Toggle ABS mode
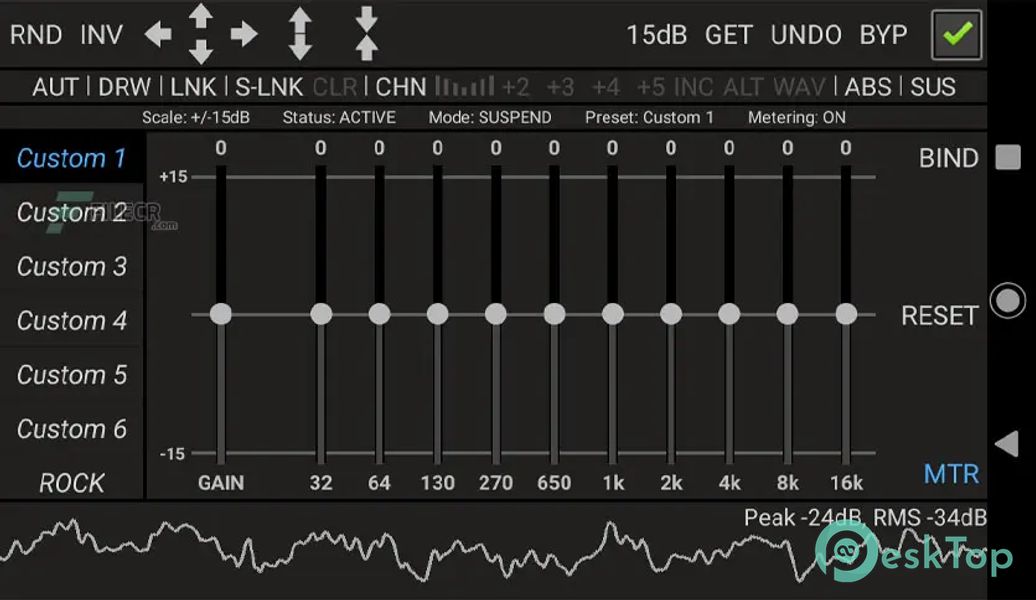The width and height of the screenshot is (1036, 600). pyautogui.click(x=868, y=87)
